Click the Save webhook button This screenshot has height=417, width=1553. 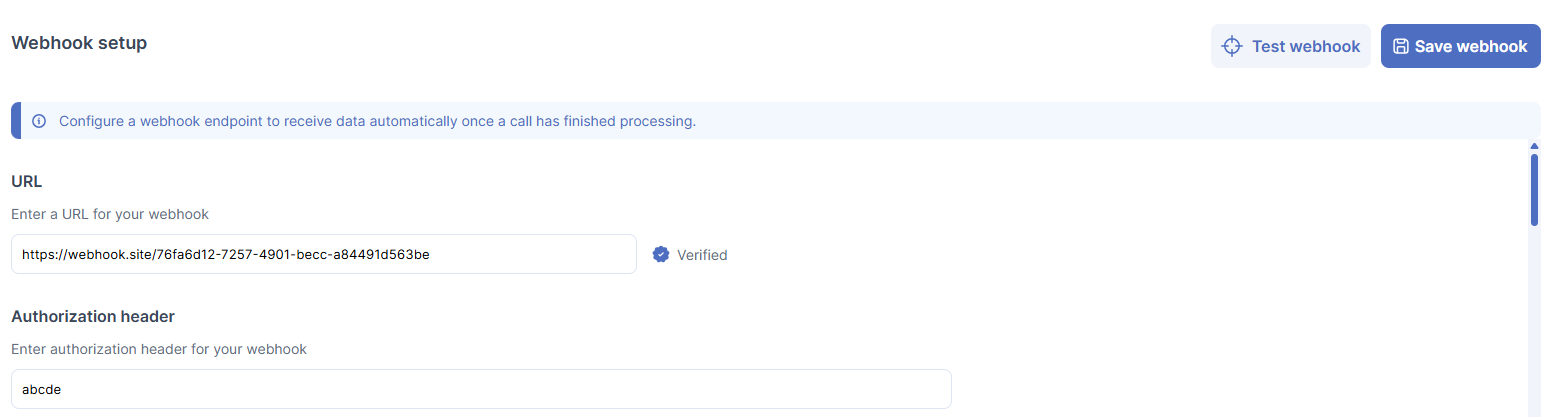click(1460, 46)
